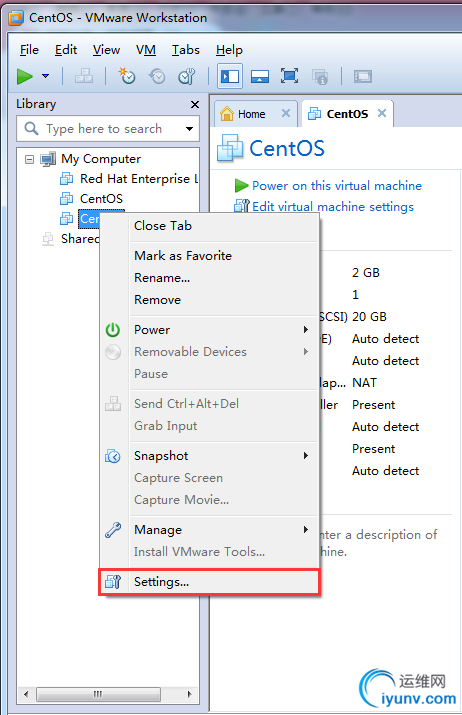Click the revert to snapshot toolbar icon
This screenshot has height=715, width=462.
(x=157, y=76)
